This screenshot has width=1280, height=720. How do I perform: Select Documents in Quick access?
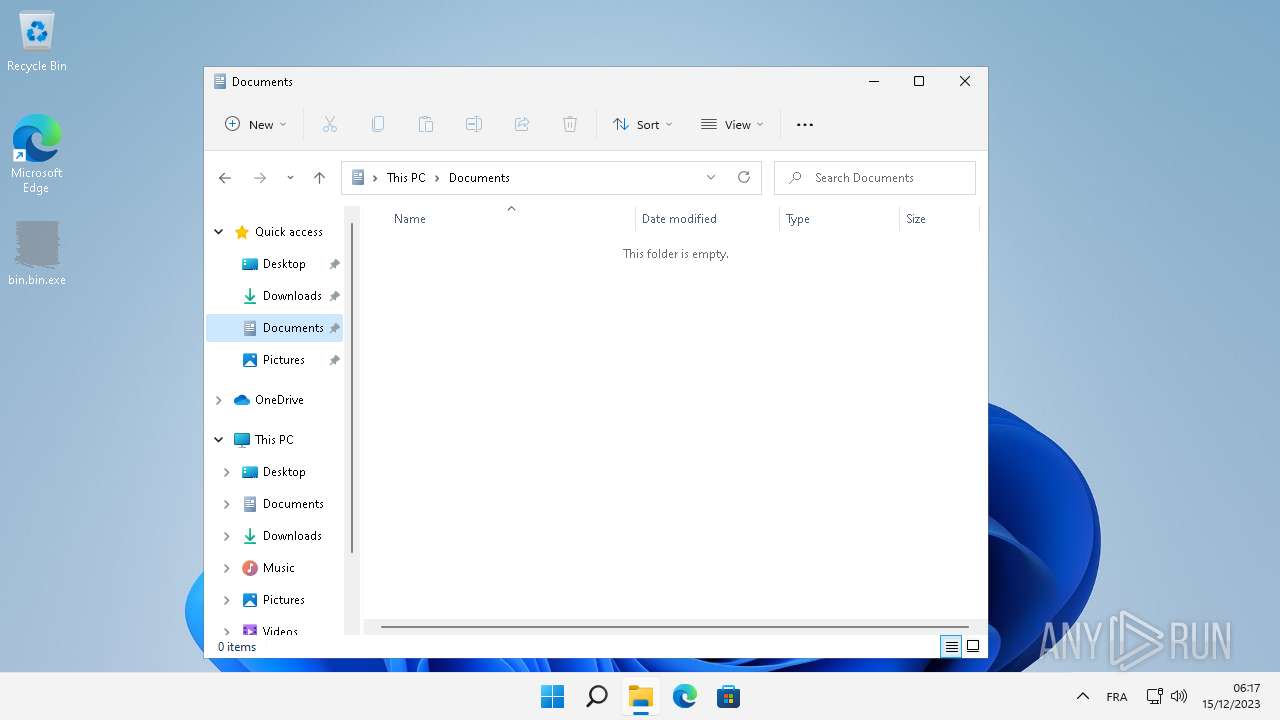pyautogui.click(x=275, y=328)
